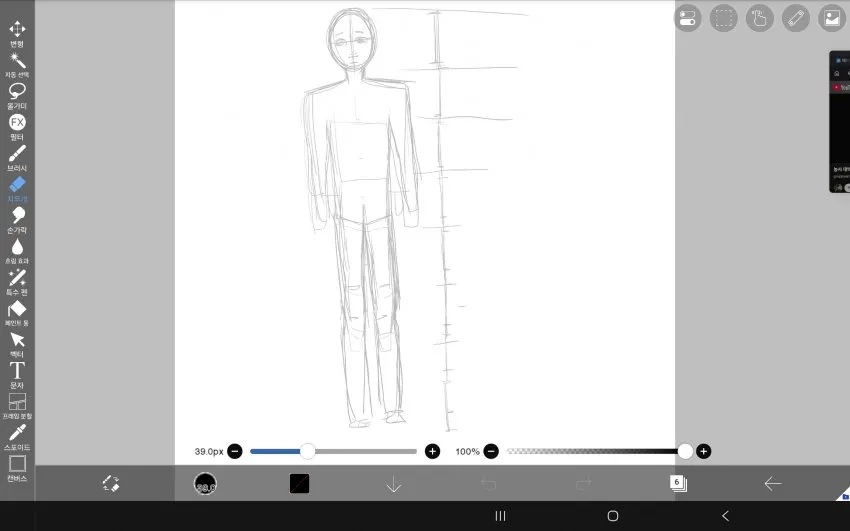Select the Eraser tool
The image size is (850, 531).
point(17,189)
